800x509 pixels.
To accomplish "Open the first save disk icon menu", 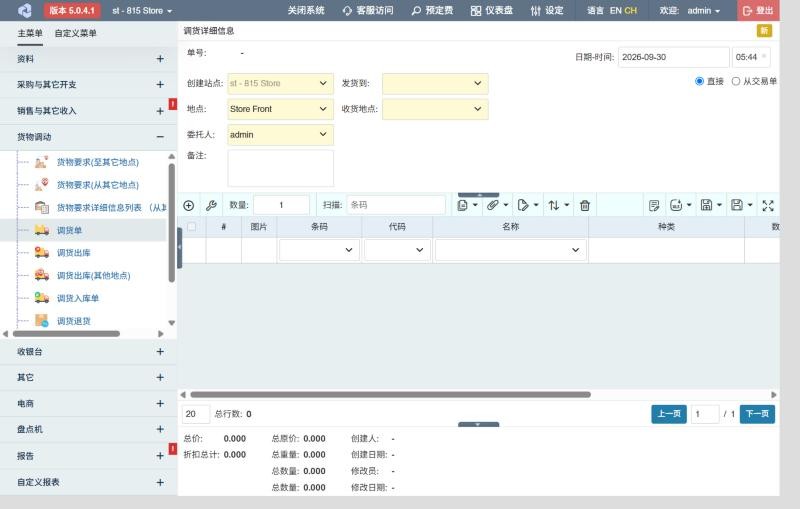I will click(711, 206).
